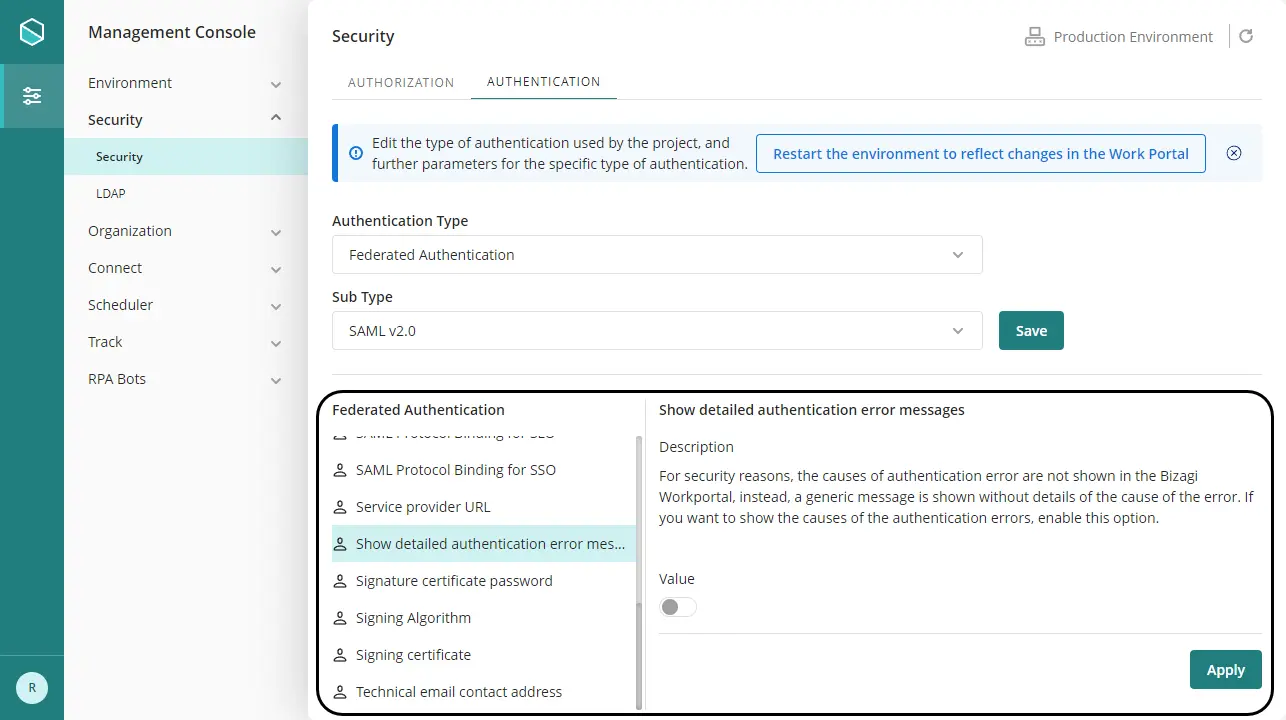
Task: Click the info icon in the banner
Action: coord(356,153)
